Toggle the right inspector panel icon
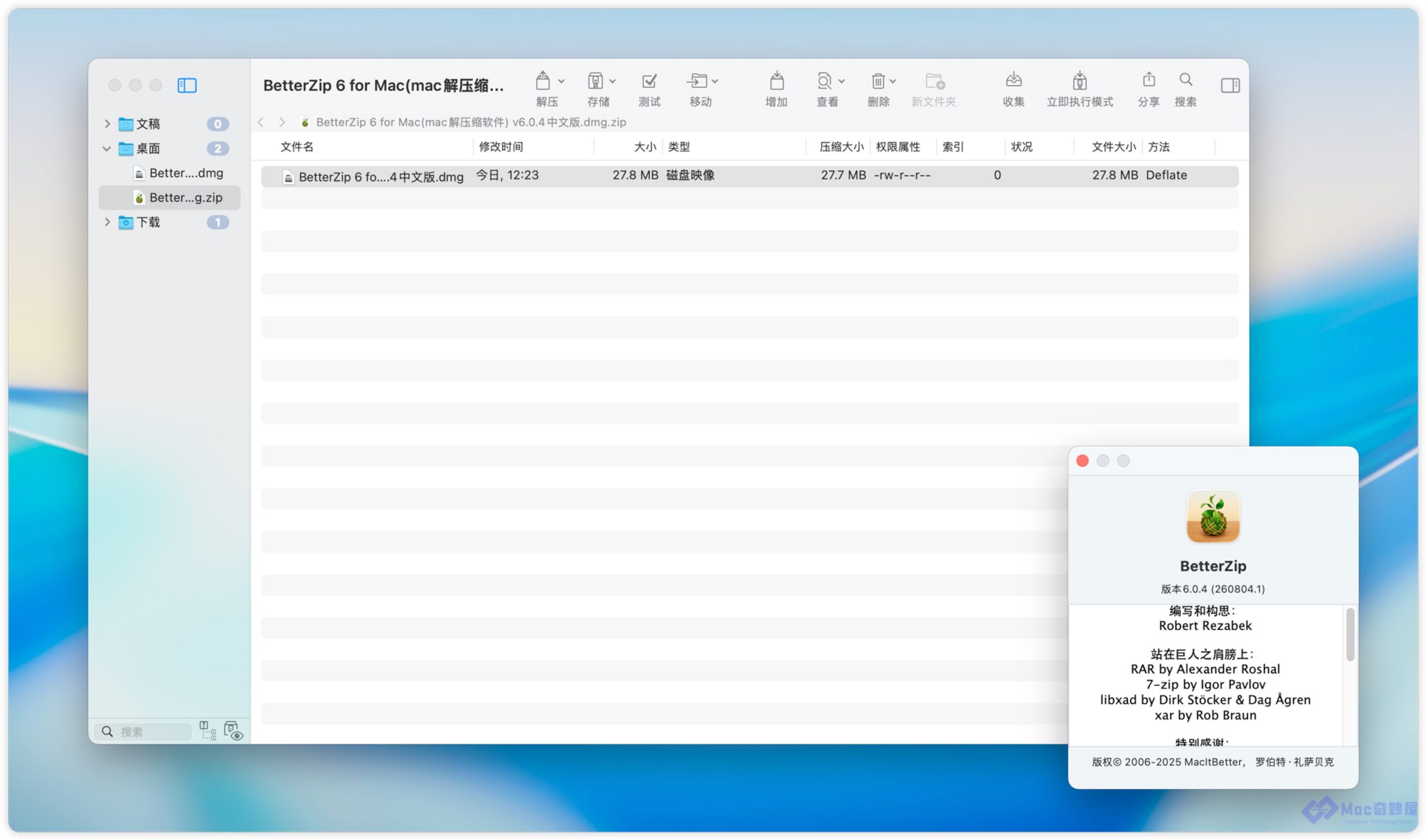Screen dimensions: 1426x840 [x=1230, y=85]
